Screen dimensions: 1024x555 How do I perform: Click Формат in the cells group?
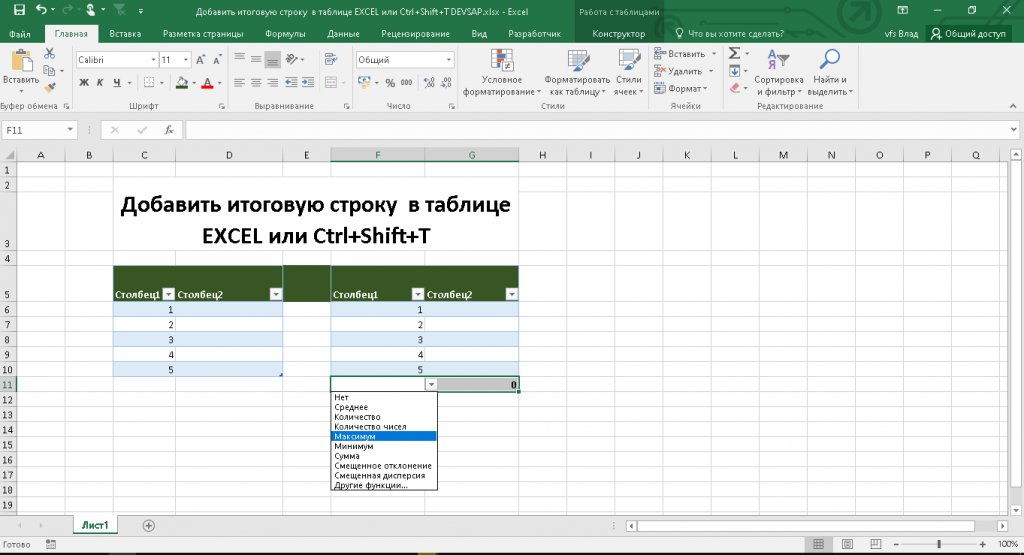[680, 87]
